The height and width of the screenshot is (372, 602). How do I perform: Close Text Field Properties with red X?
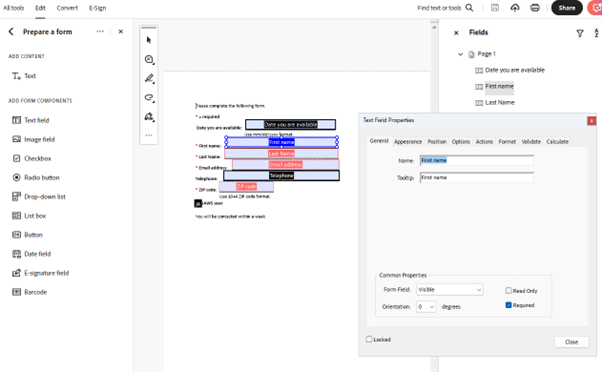[591, 121]
